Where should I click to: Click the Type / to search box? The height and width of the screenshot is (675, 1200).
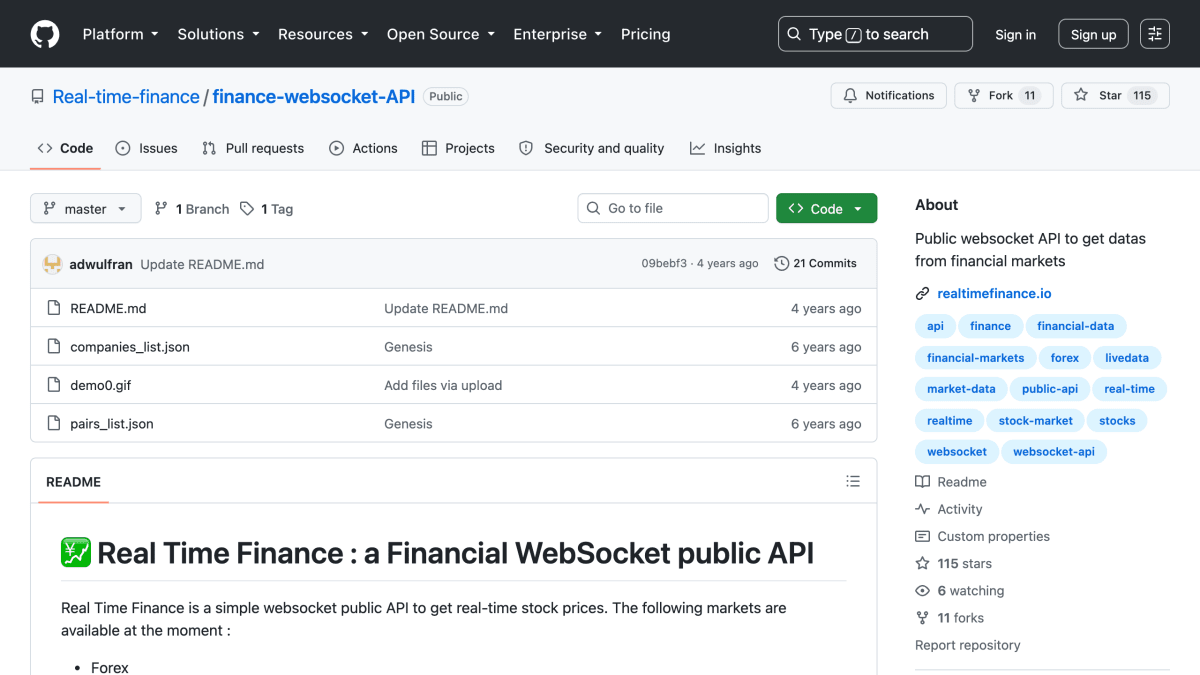click(875, 34)
